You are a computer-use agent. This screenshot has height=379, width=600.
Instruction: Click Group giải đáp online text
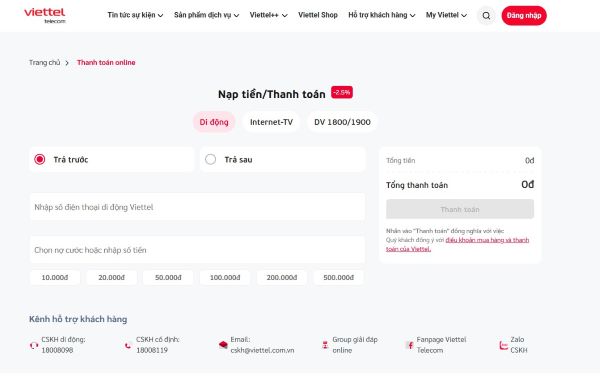click(x=355, y=345)
